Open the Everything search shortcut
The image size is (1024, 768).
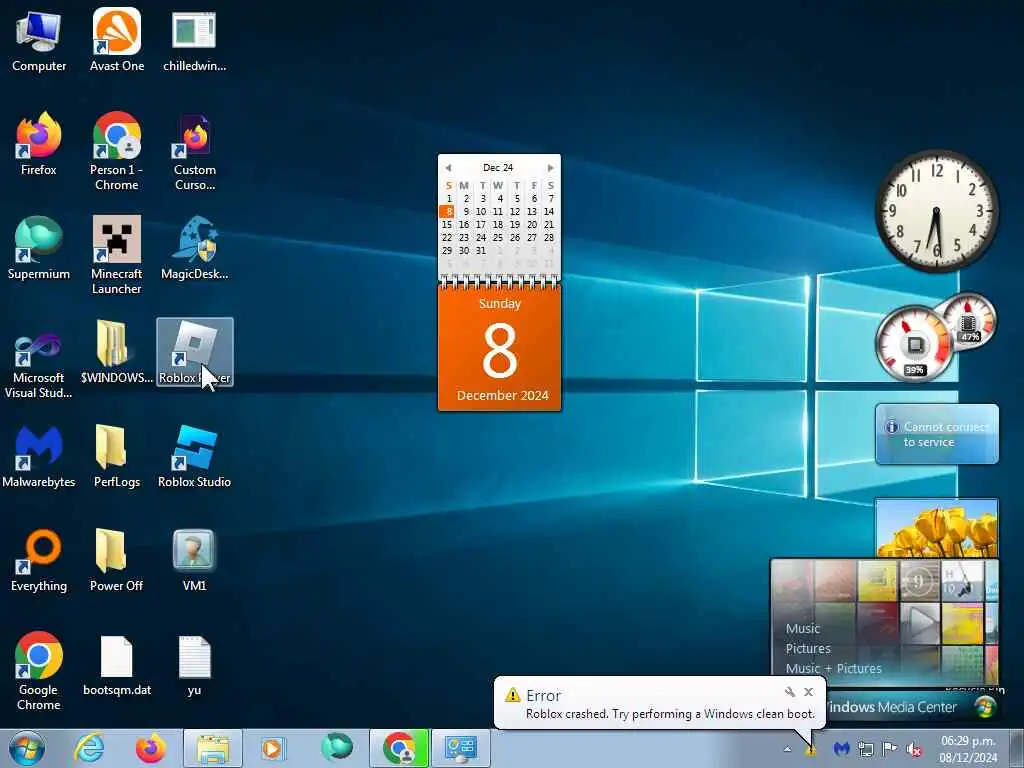click(x=39, y=560)
